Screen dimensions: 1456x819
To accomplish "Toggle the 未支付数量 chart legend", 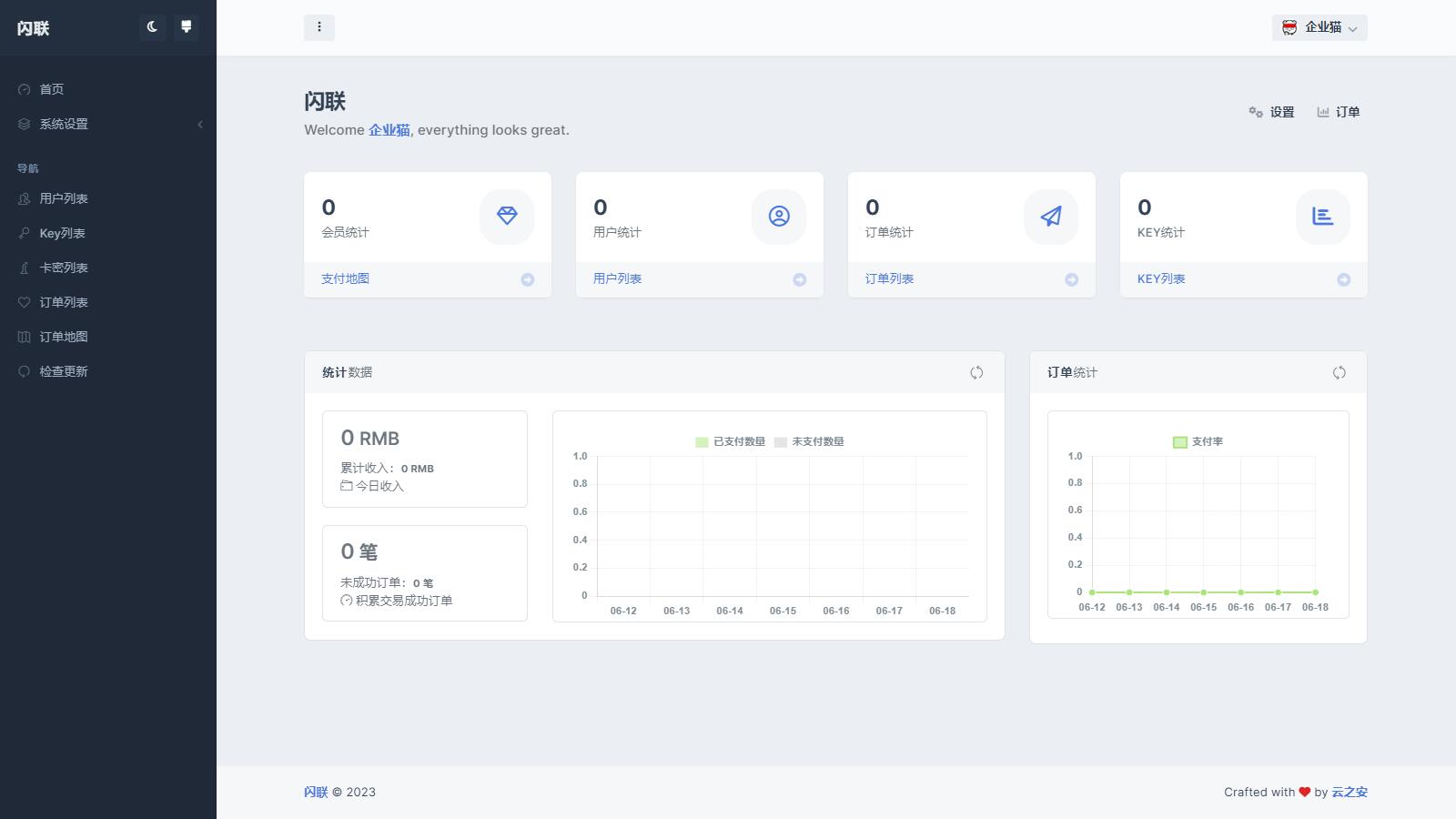I will point(809,441).
